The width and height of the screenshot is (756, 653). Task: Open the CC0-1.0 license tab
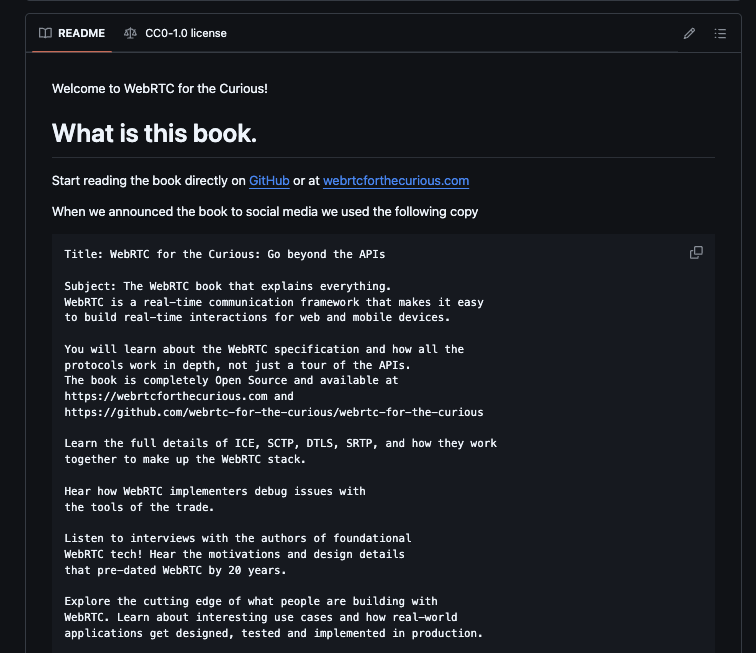click(x=175, y=33)
